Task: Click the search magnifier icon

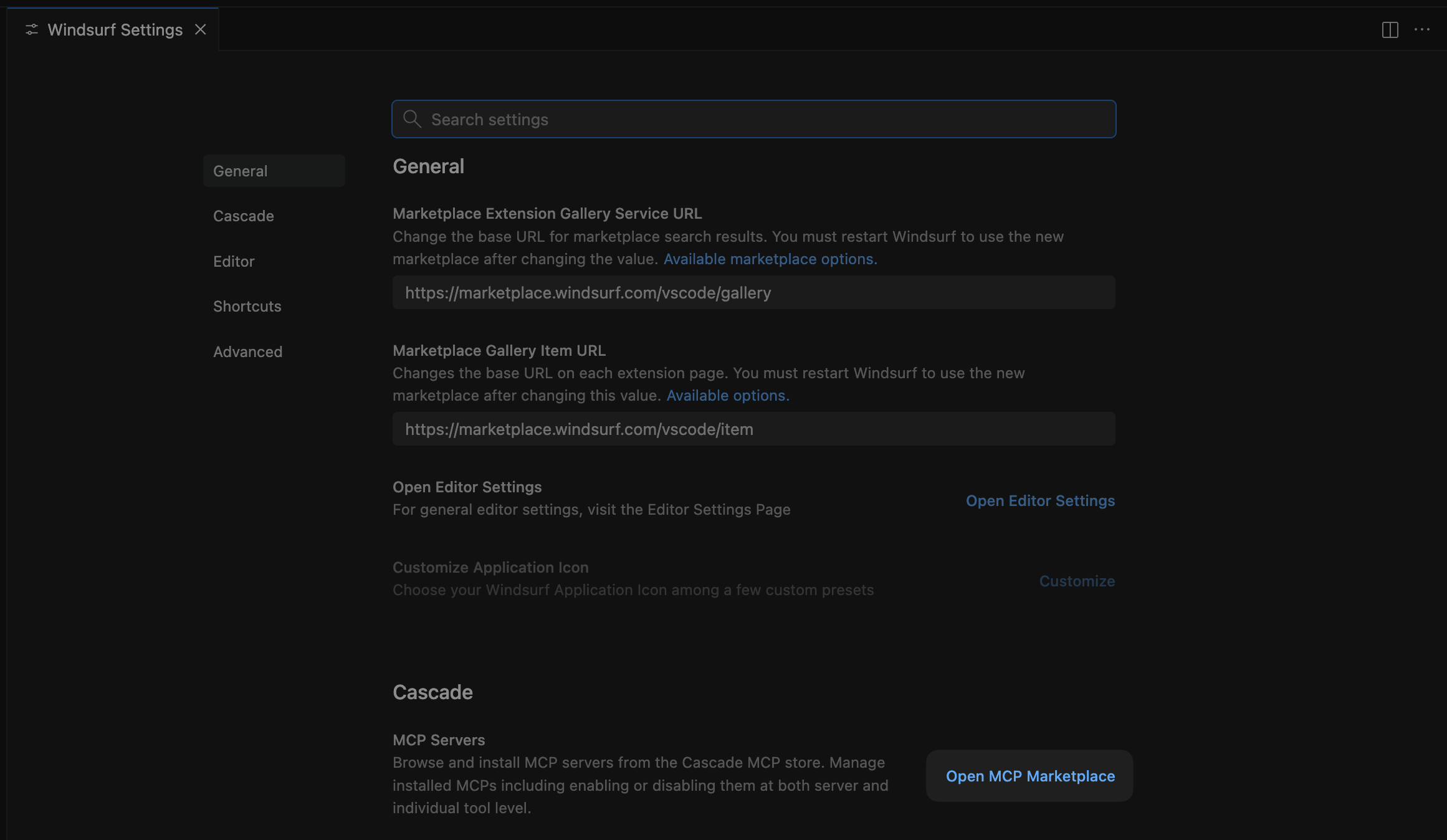Action: [x=411, y=119]
